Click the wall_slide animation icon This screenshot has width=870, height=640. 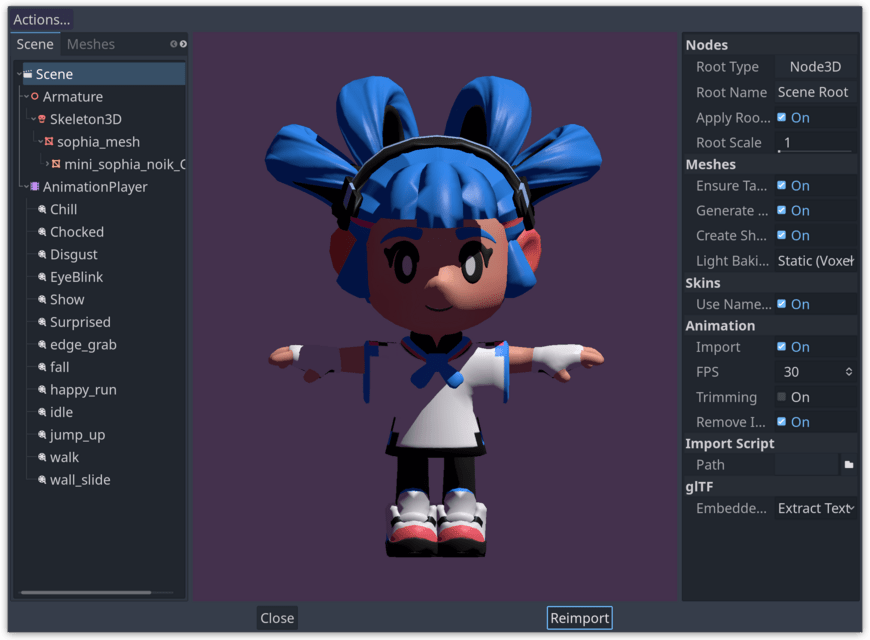42,480
